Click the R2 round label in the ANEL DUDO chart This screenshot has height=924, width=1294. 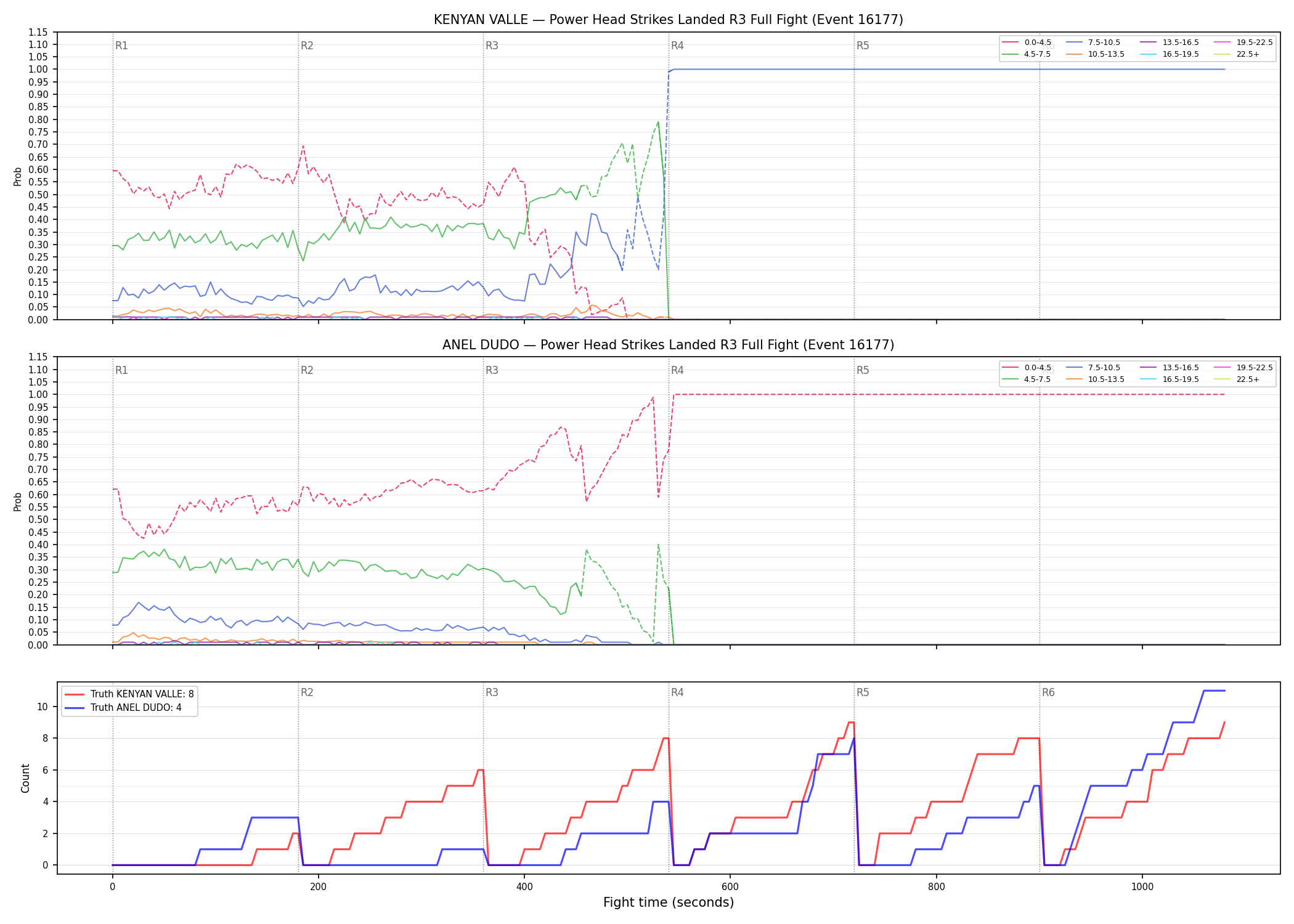307,370
